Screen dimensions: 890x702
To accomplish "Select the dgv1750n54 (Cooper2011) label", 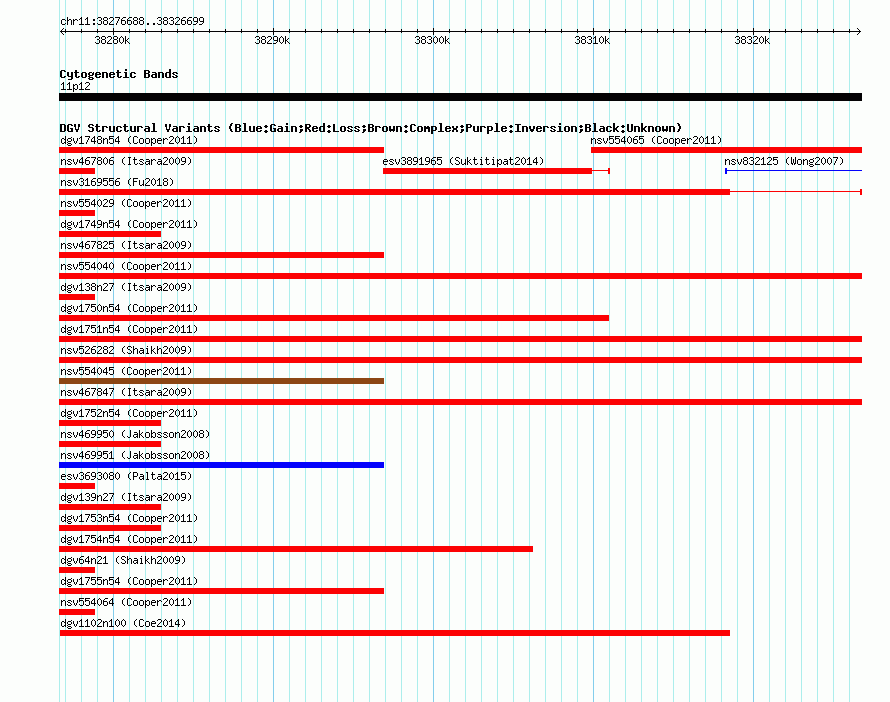I will [129, 308].
